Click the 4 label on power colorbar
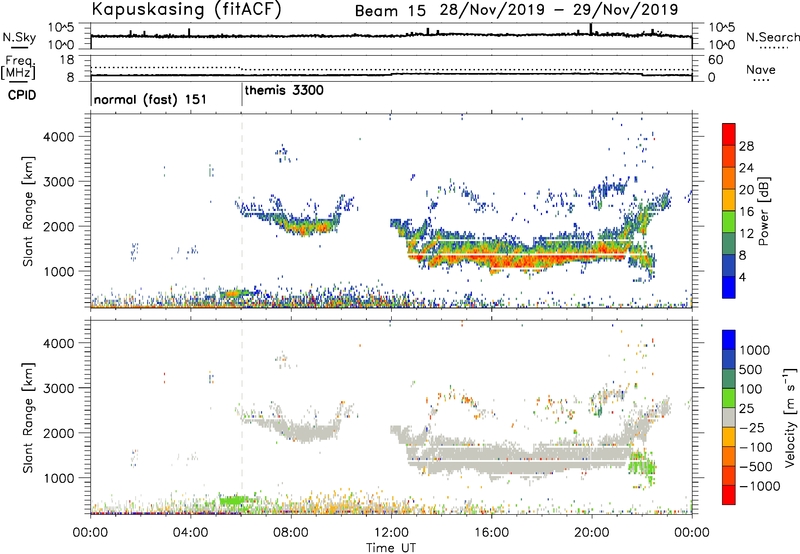The height and width of the screenshot is (554, 800). point(743,277)
